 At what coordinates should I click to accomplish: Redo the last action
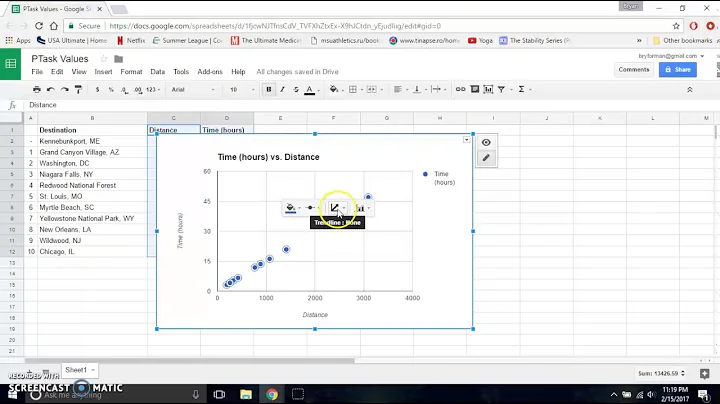click(x=65, y=90)
